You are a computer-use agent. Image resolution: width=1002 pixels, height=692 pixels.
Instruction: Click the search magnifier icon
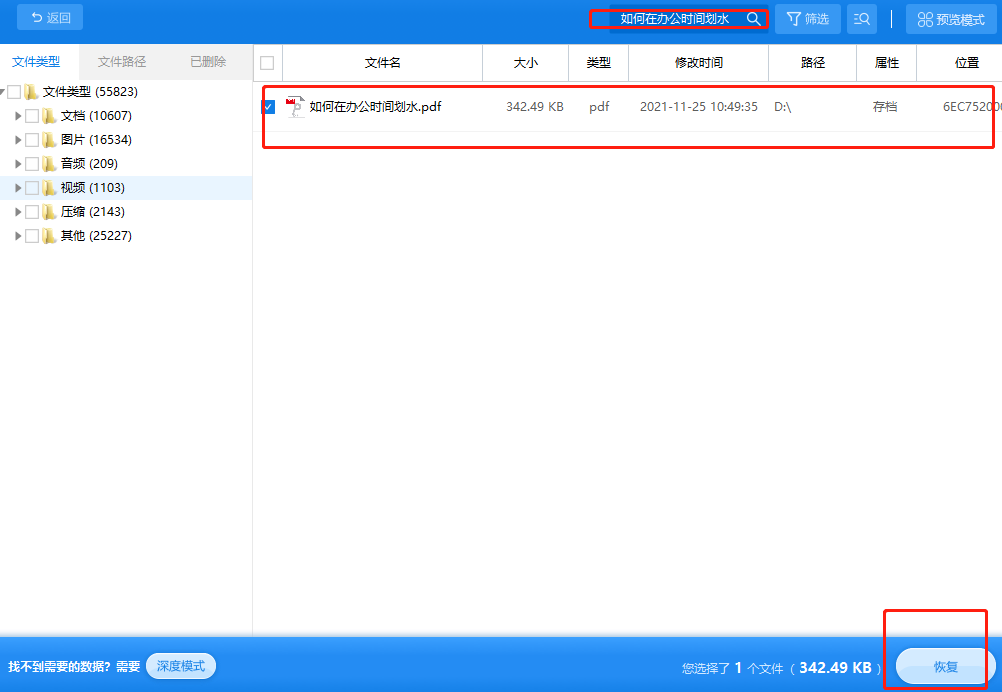coord(753,19)
